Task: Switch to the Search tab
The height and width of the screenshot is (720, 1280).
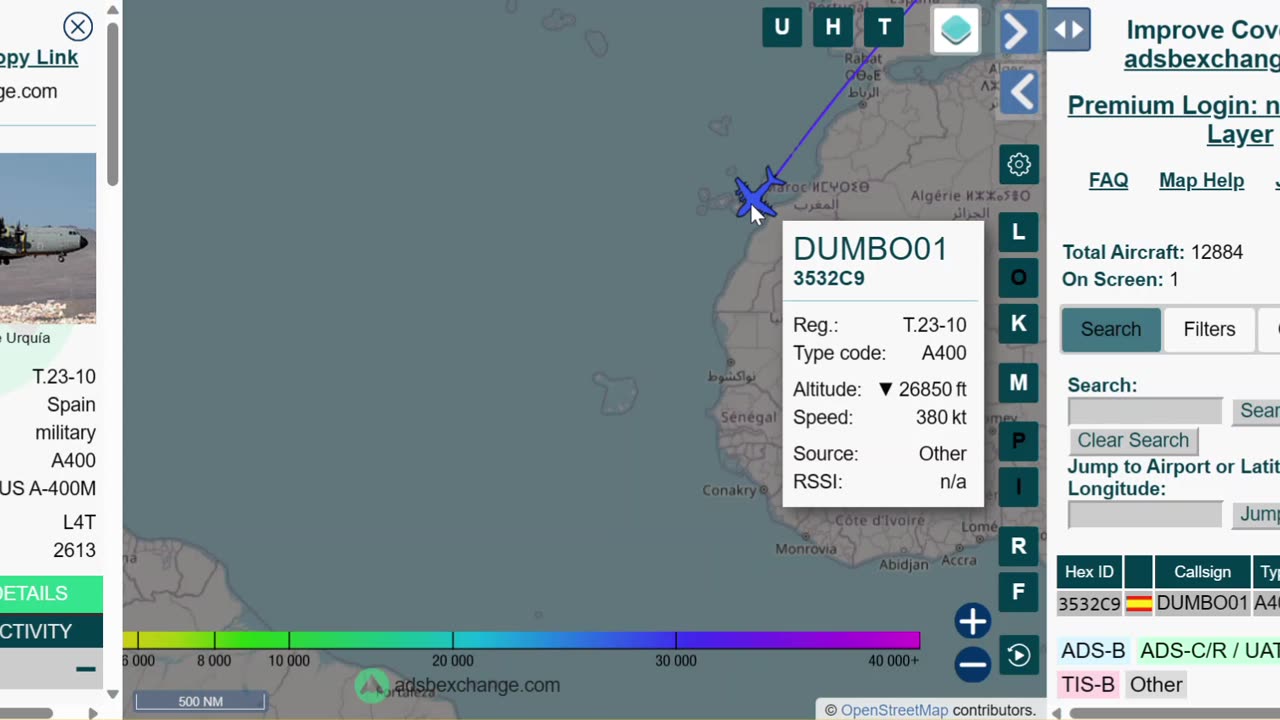Action: [1111, 329]
